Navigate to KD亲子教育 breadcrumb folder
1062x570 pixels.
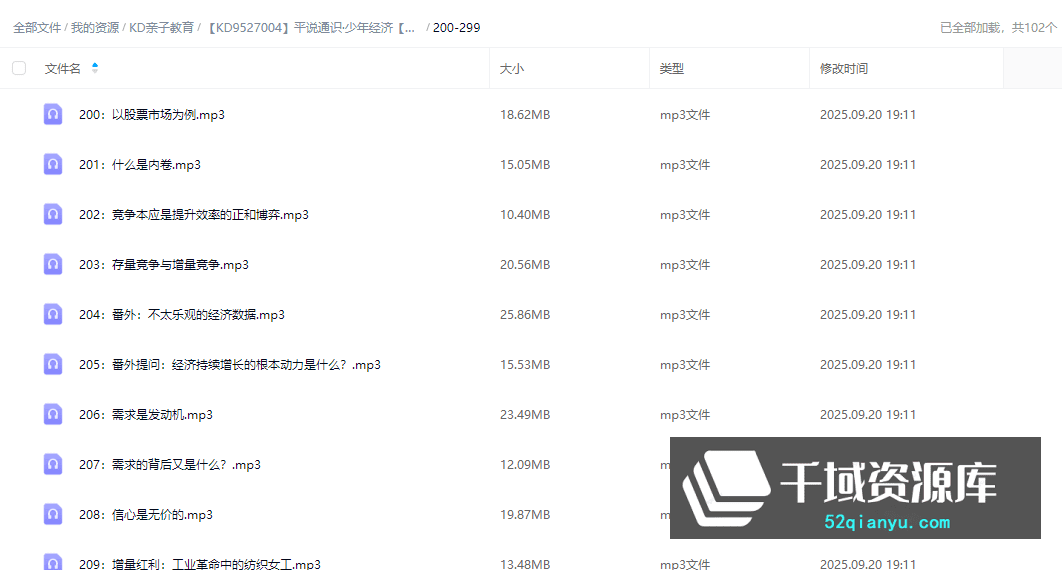pos(161,28)
